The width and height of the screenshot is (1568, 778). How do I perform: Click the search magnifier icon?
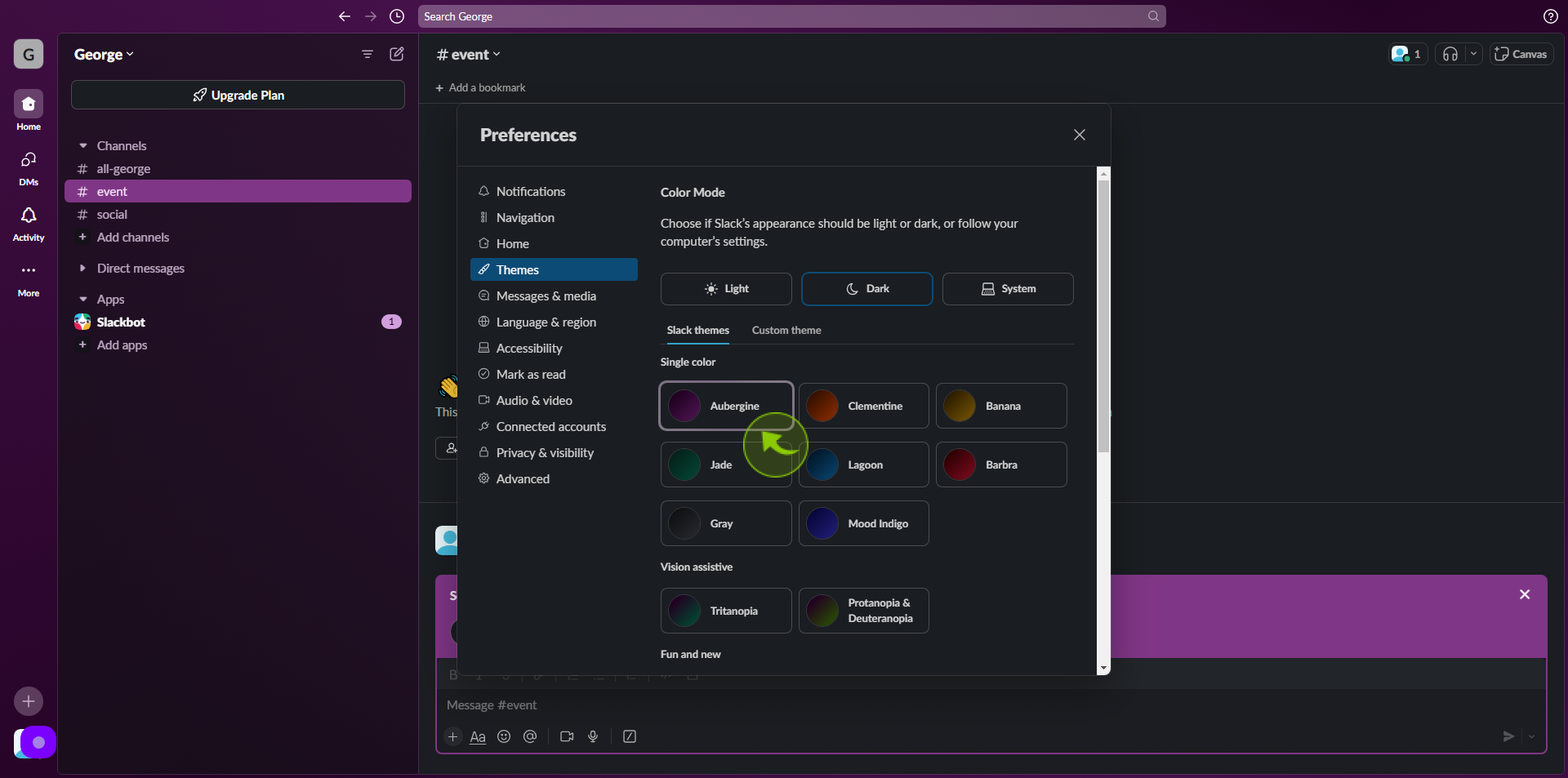(x=1153, y=16)
